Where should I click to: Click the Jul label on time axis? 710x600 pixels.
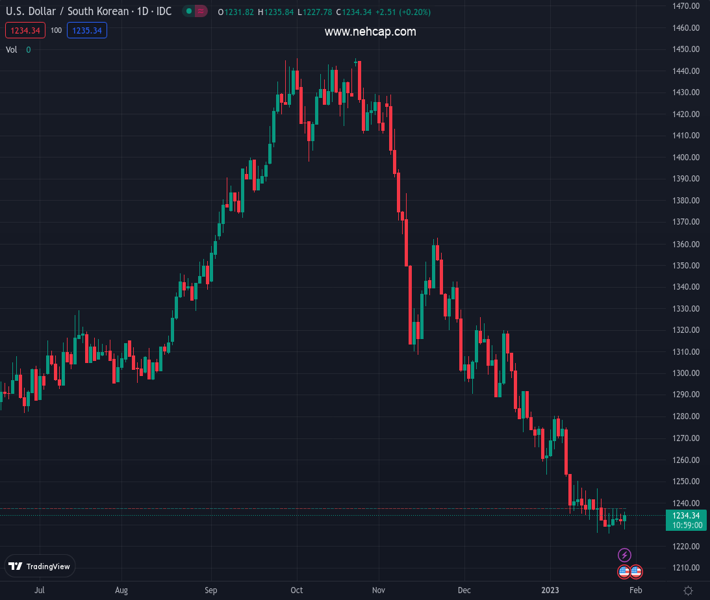click(x=40, y=591)
